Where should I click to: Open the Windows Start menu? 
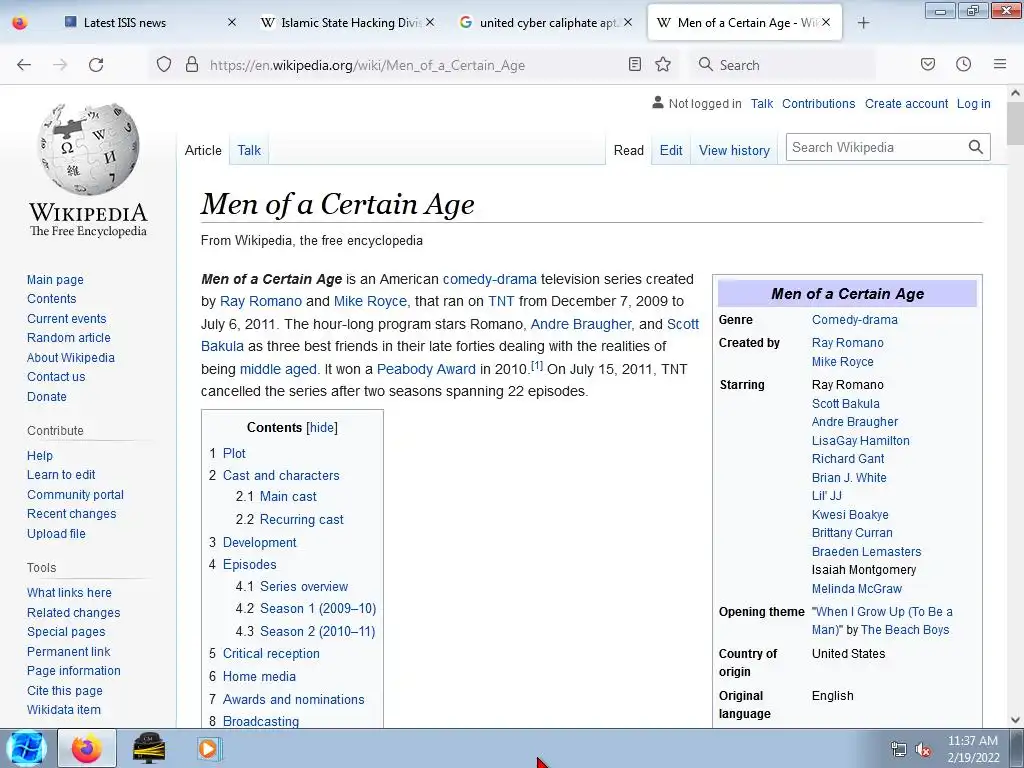(26, 748)
